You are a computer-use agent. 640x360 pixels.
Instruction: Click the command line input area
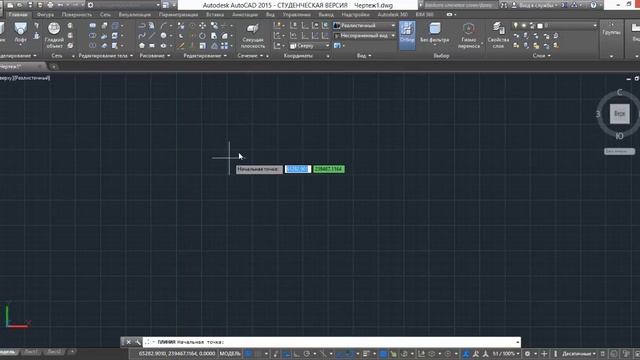click(x=331, y=342)
